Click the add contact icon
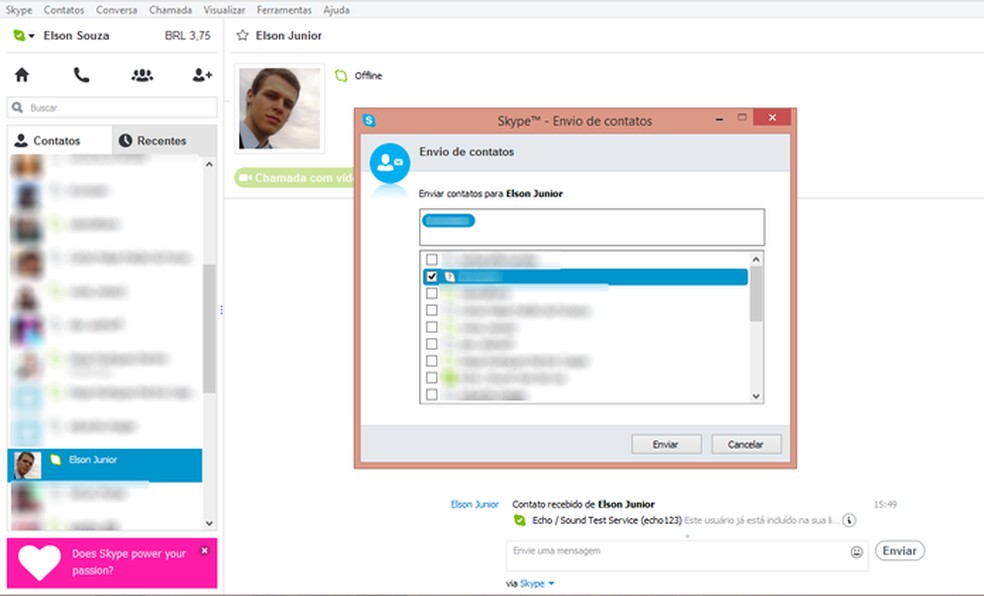 202,74
